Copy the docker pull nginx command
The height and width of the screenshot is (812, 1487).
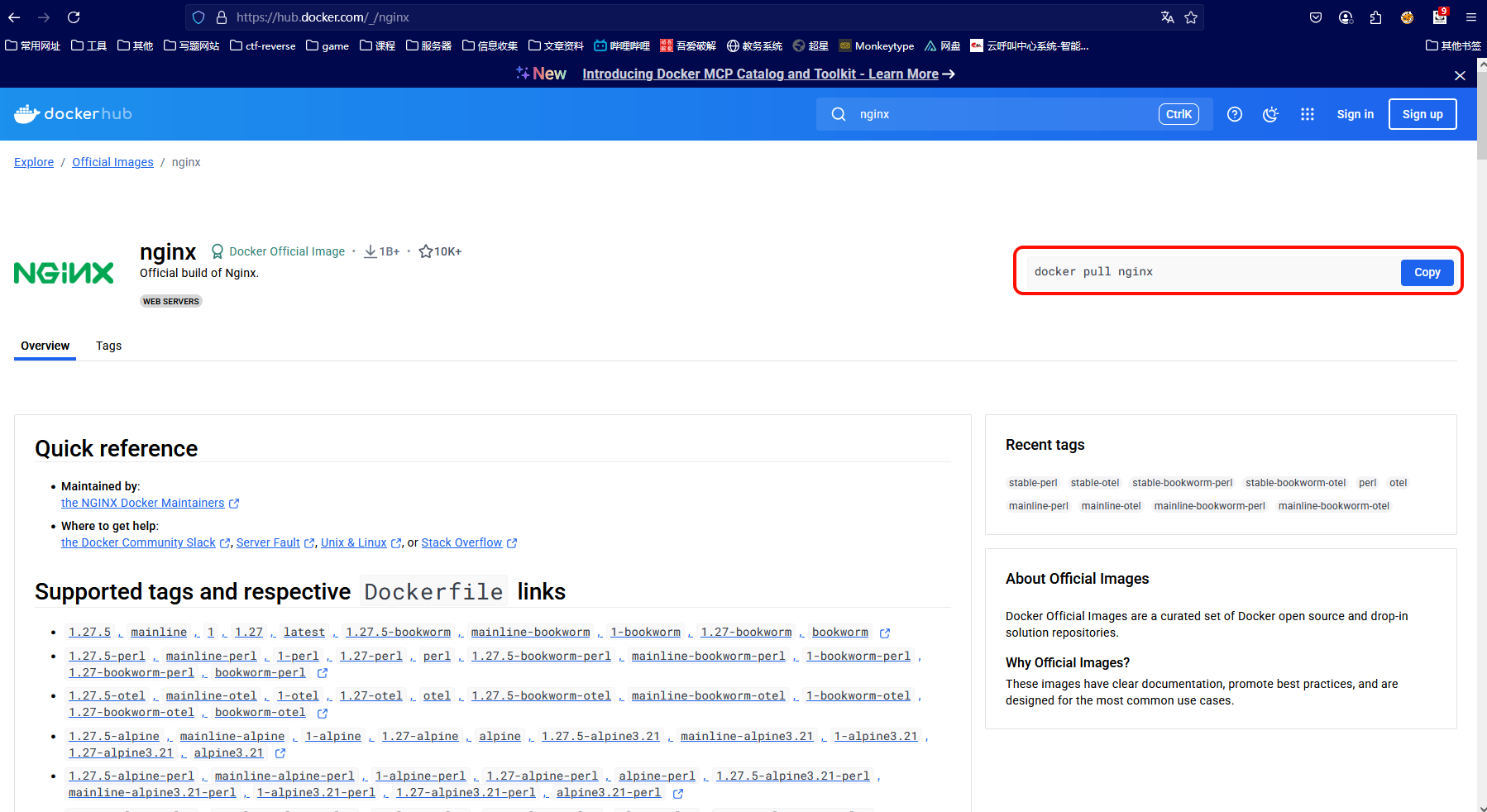(1427, 272)
